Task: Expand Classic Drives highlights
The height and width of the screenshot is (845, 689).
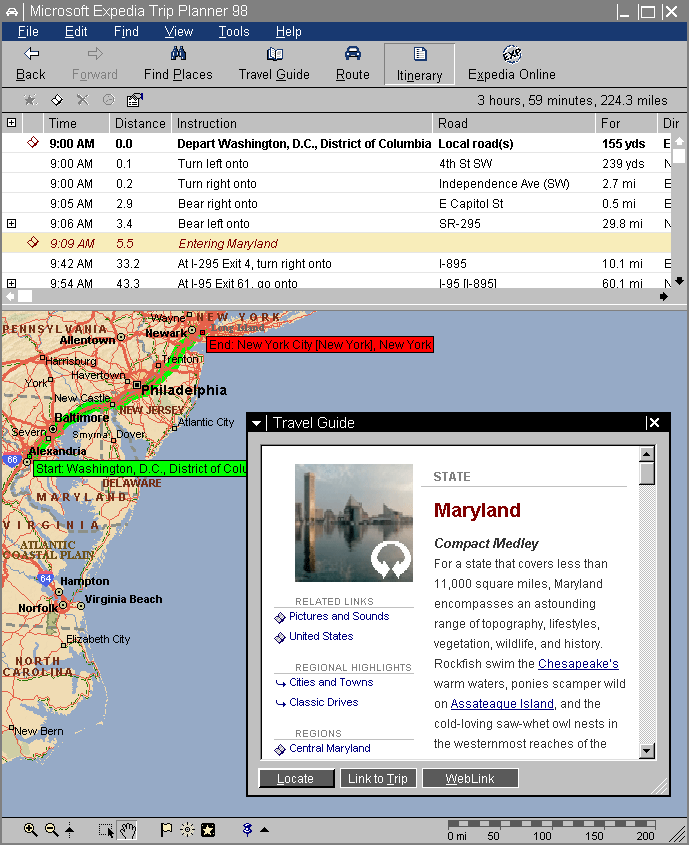Action: point(323,702)
